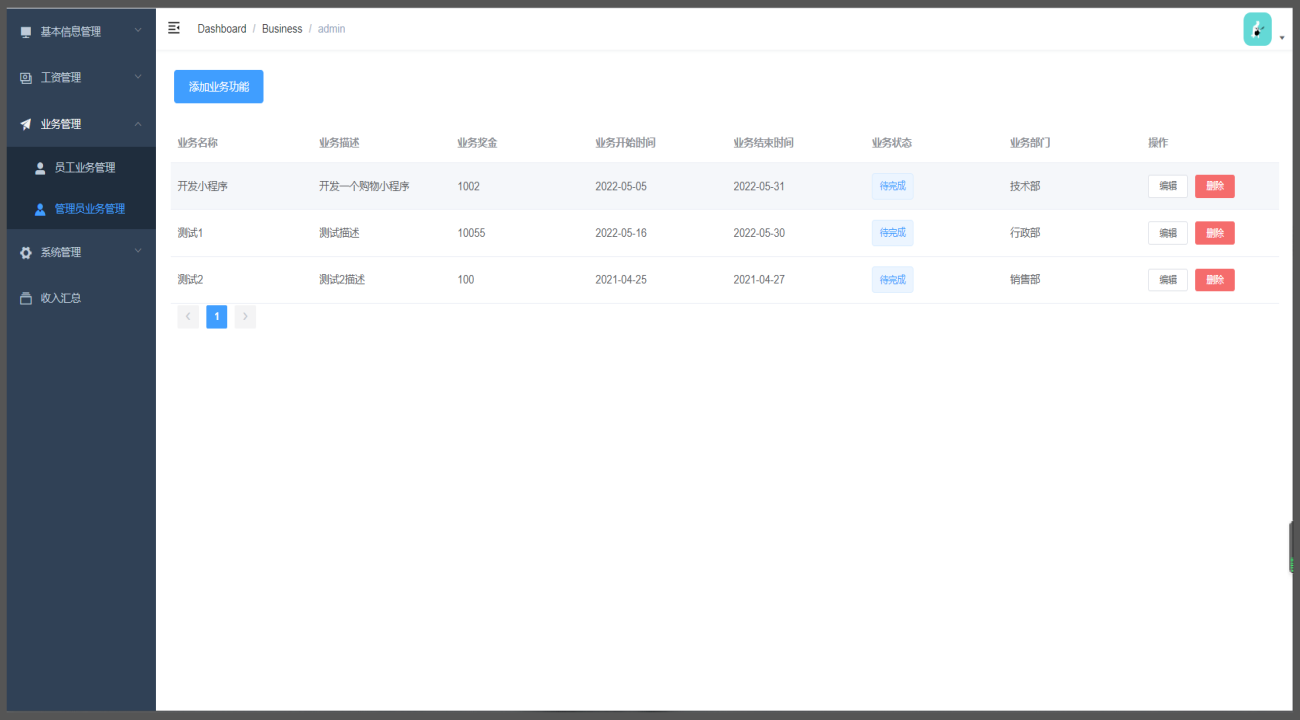Click the 业务部门 column header
The image size is (1300, 720).
1030,143
